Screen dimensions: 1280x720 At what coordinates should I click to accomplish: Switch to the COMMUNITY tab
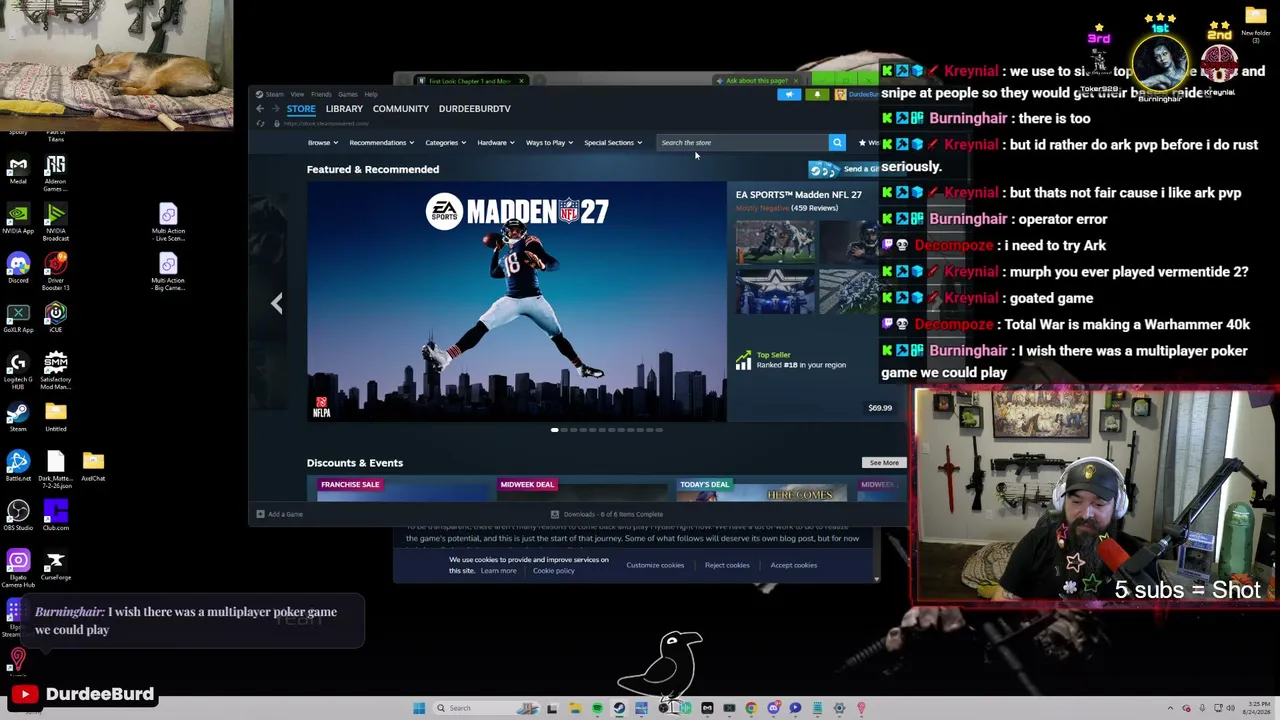(400, 109)
